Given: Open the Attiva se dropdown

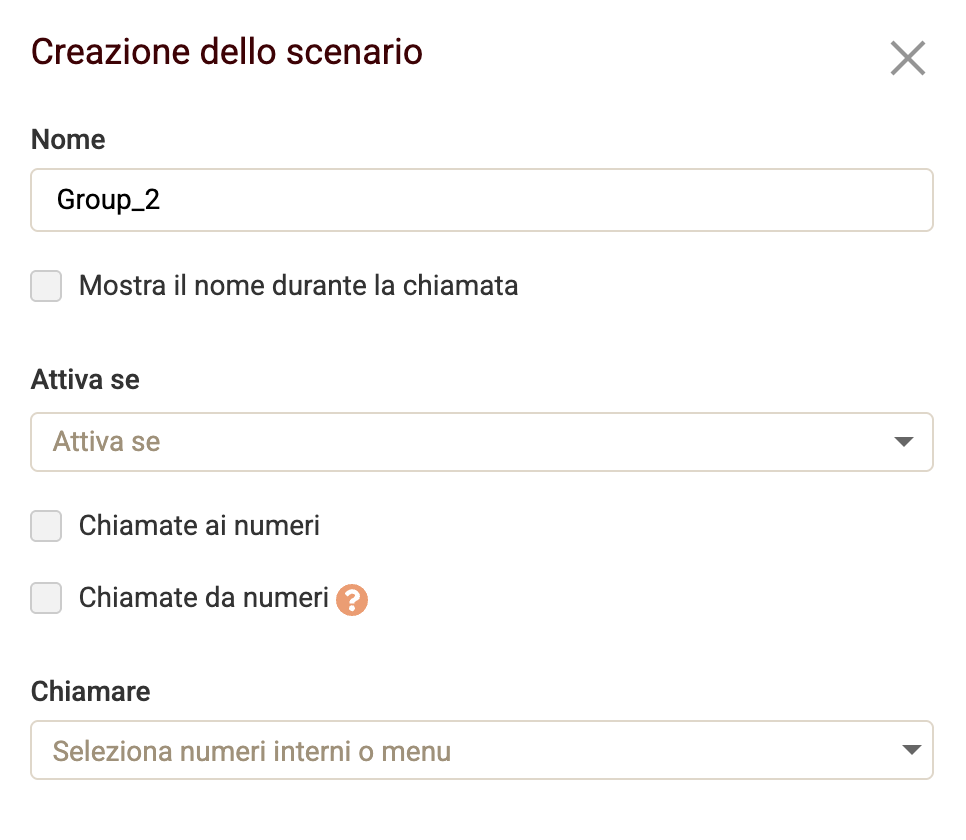Looking at the screenshot, I should (482, 442).
